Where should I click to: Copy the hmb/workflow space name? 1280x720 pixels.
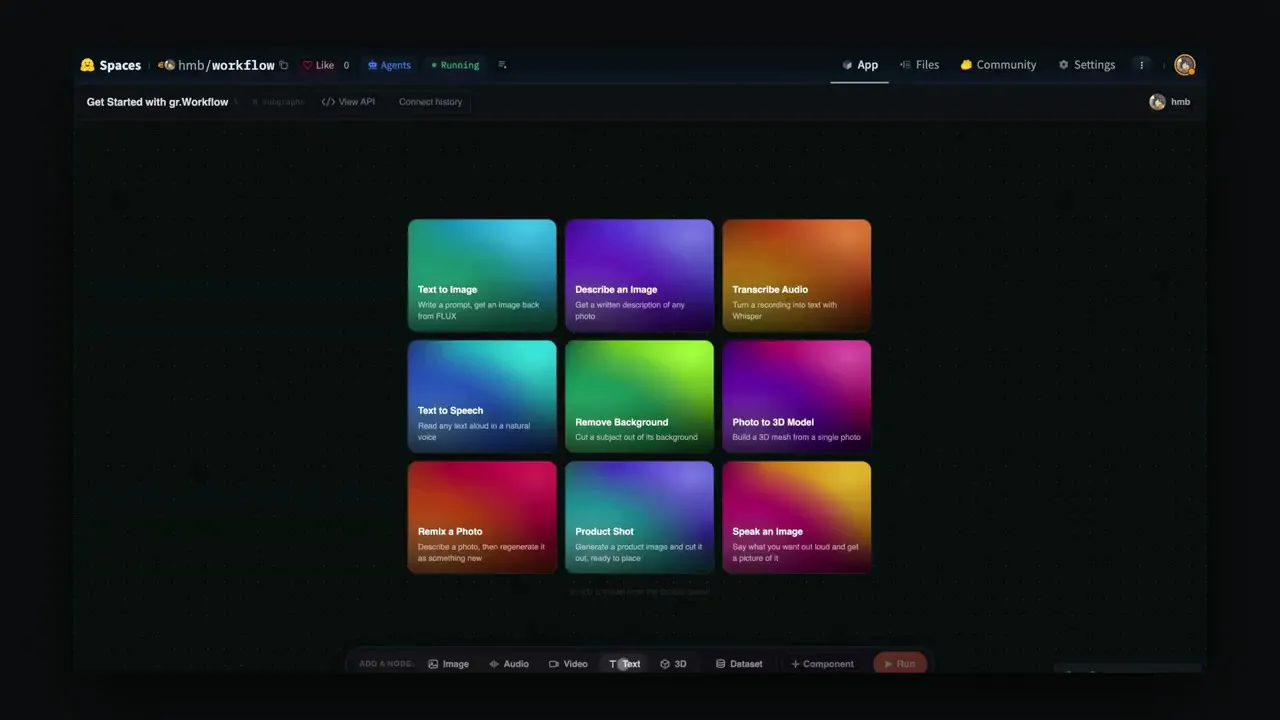[x=284, y=65]
